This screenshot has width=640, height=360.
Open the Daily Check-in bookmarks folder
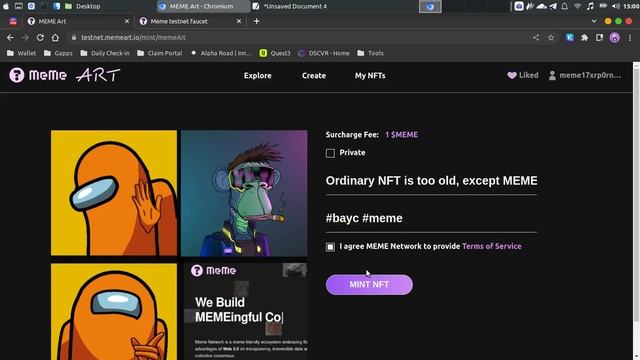point(105,53)
